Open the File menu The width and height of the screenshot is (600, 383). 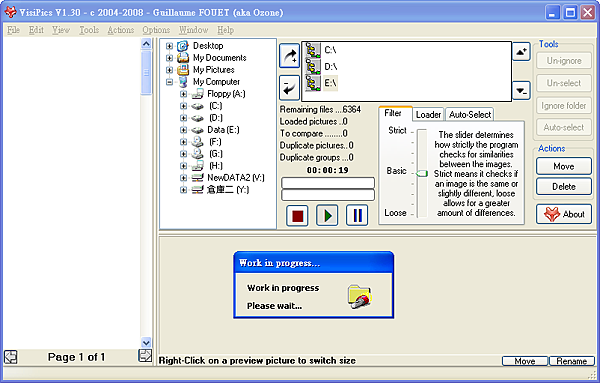point(13,30)
